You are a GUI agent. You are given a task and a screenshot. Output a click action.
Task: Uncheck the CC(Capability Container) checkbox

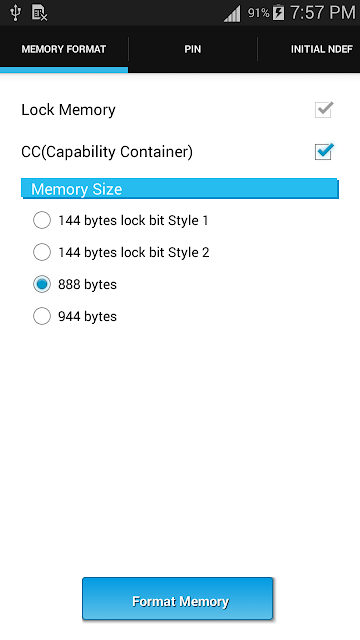(x=324, y=151)
